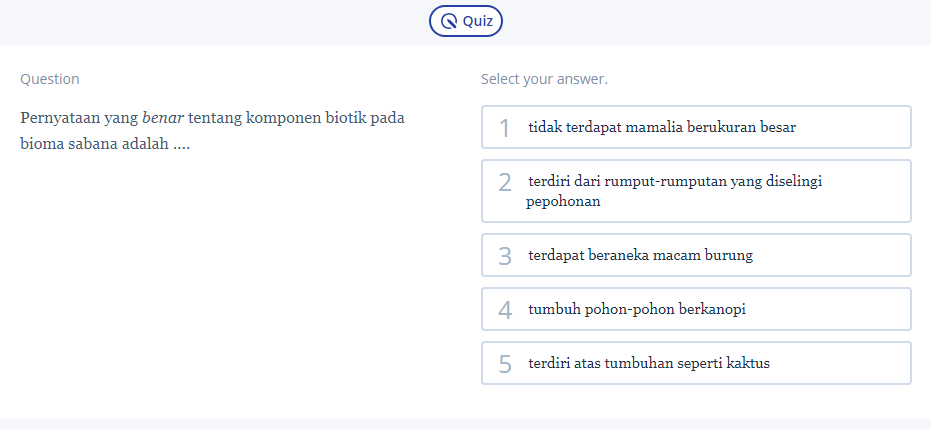This screenshot has width=931, height=429.
Task: Click the question text about bioma sabana
Action: pos(212,131)
